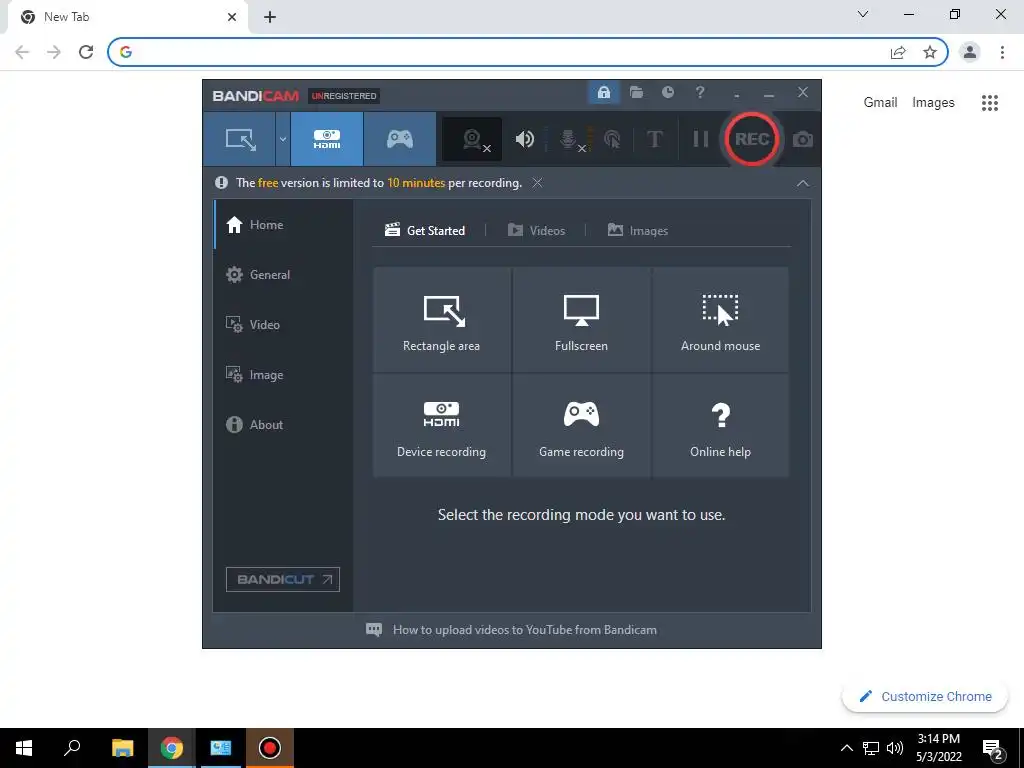Click the network icon in system tray

click(x=871, y=748)
